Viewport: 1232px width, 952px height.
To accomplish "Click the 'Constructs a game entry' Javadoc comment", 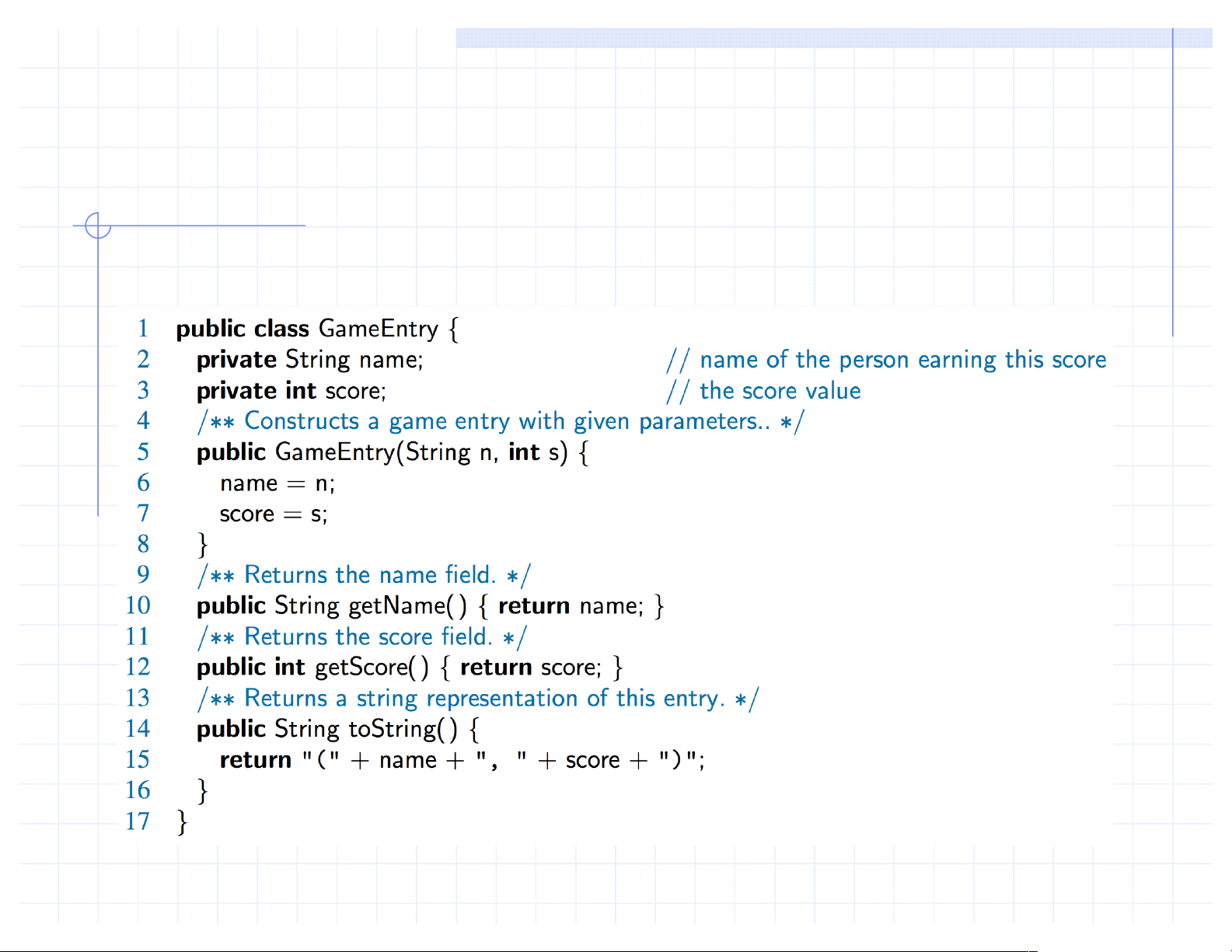I will (501, 421).
